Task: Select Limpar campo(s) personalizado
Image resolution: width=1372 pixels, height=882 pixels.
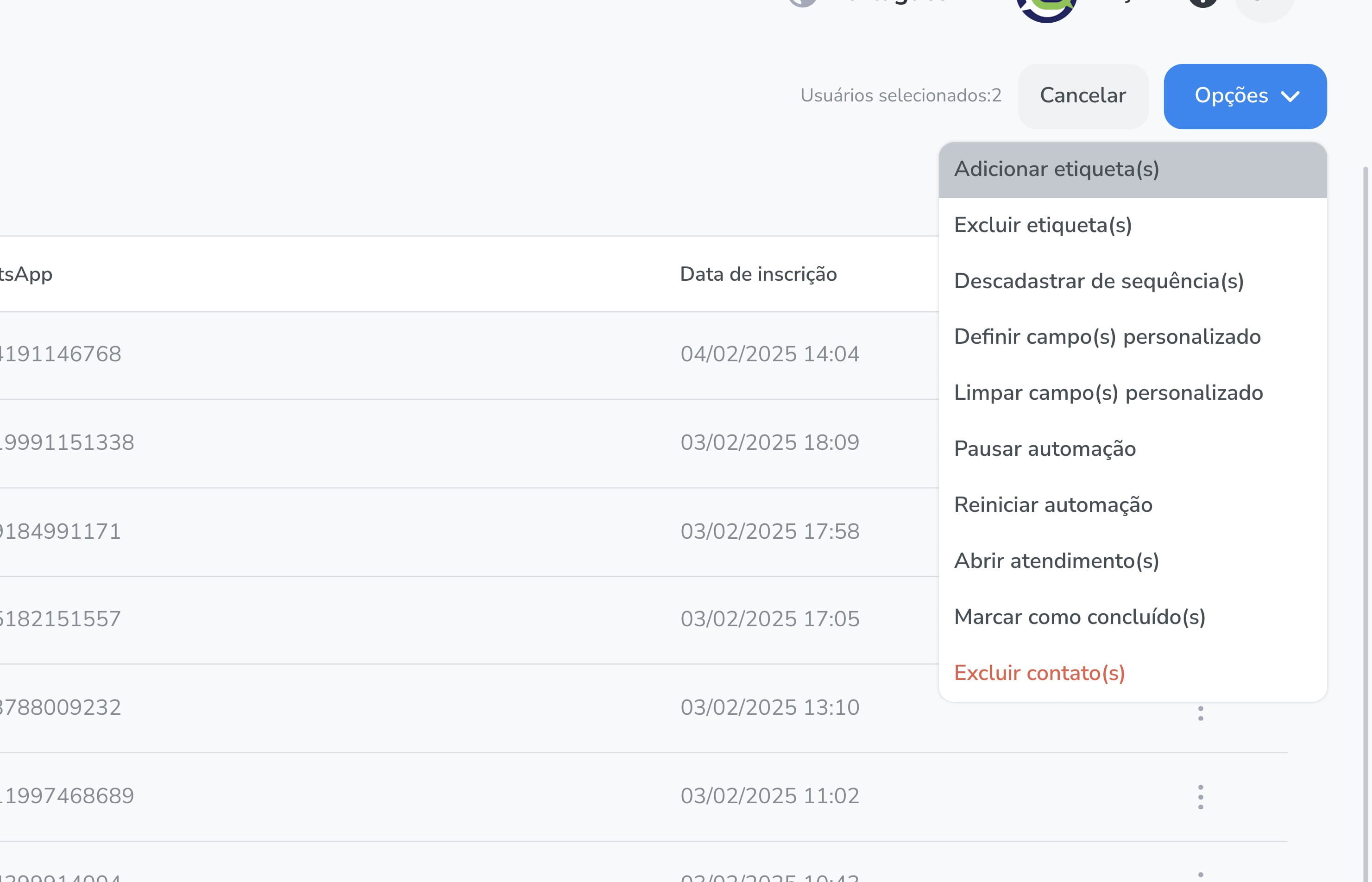Action: point(1133,393)
